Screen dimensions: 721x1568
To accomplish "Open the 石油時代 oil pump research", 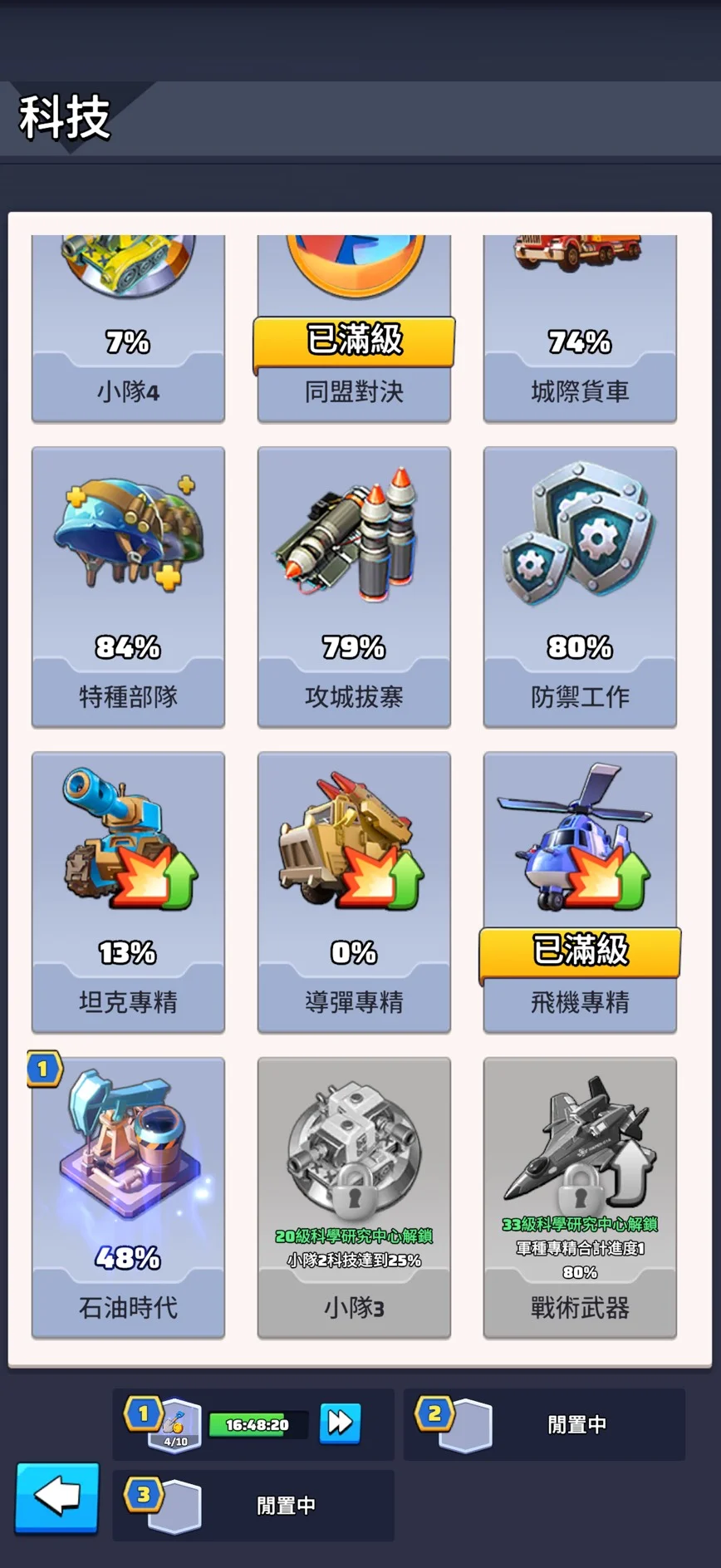I will [128, 1197].
